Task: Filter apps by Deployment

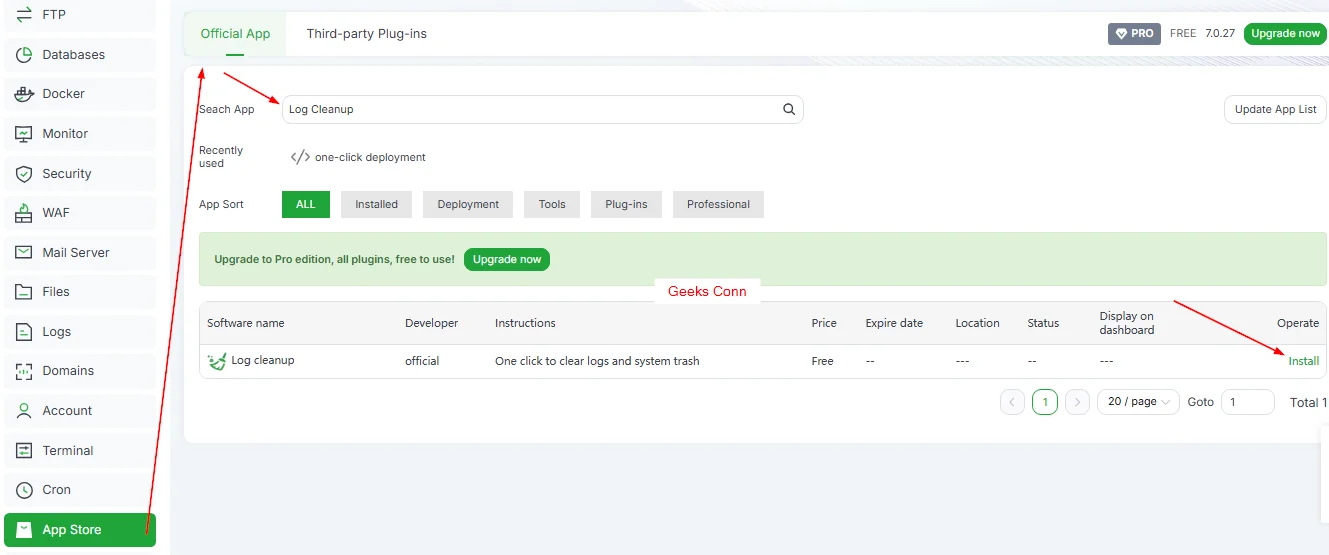Action: coord(468,204)
